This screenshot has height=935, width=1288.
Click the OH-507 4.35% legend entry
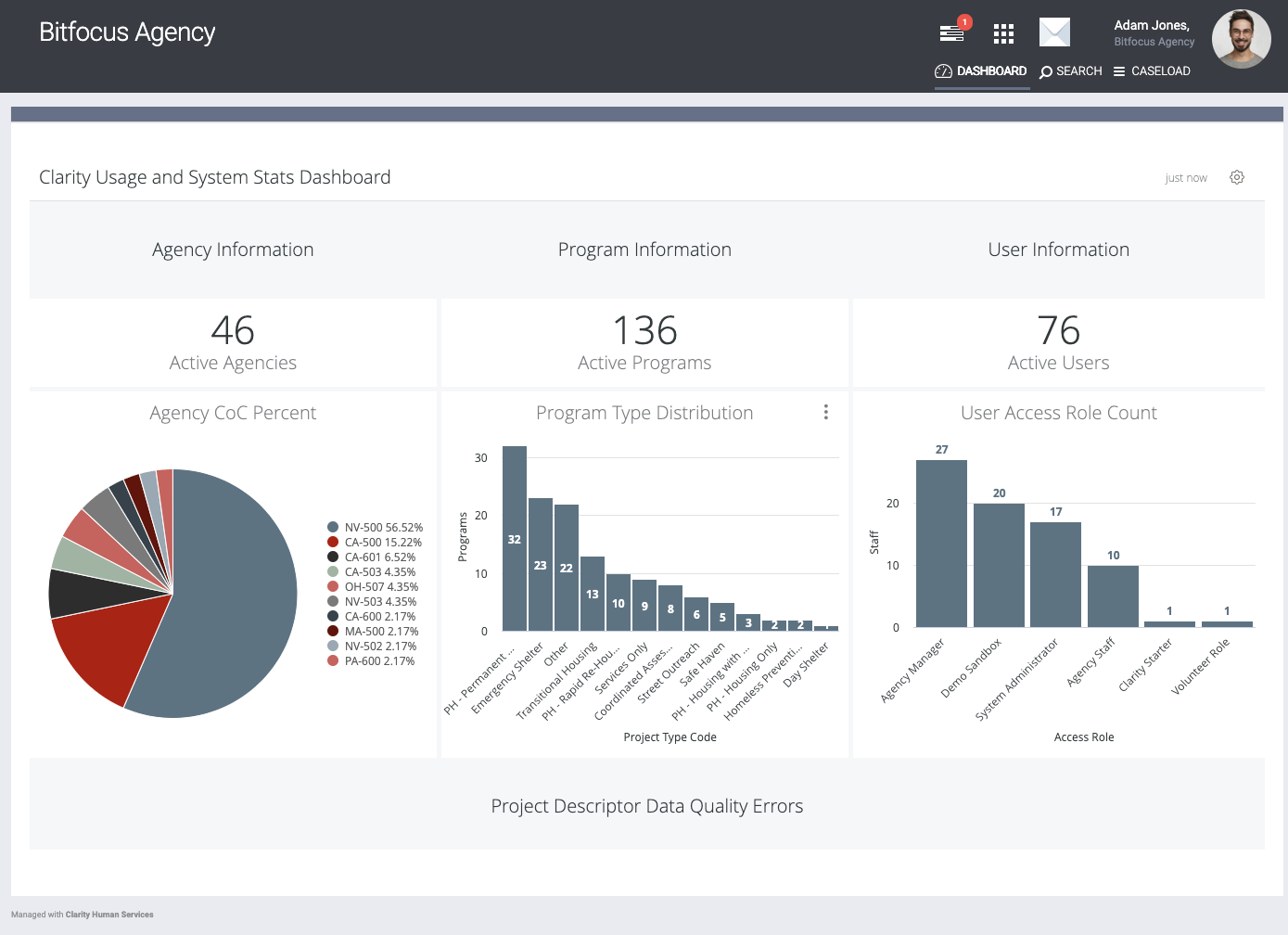click(373, 586)
